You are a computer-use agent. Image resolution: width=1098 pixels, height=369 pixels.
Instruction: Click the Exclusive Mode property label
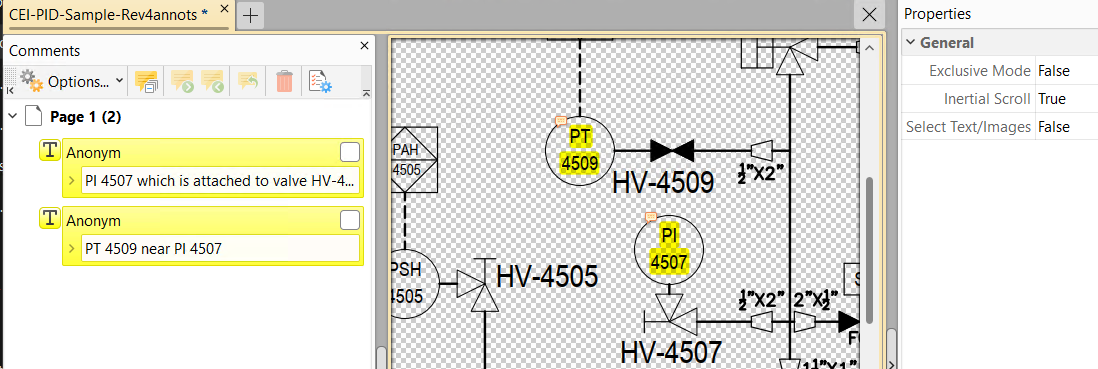pyautogui.click(x=980, y=71)
